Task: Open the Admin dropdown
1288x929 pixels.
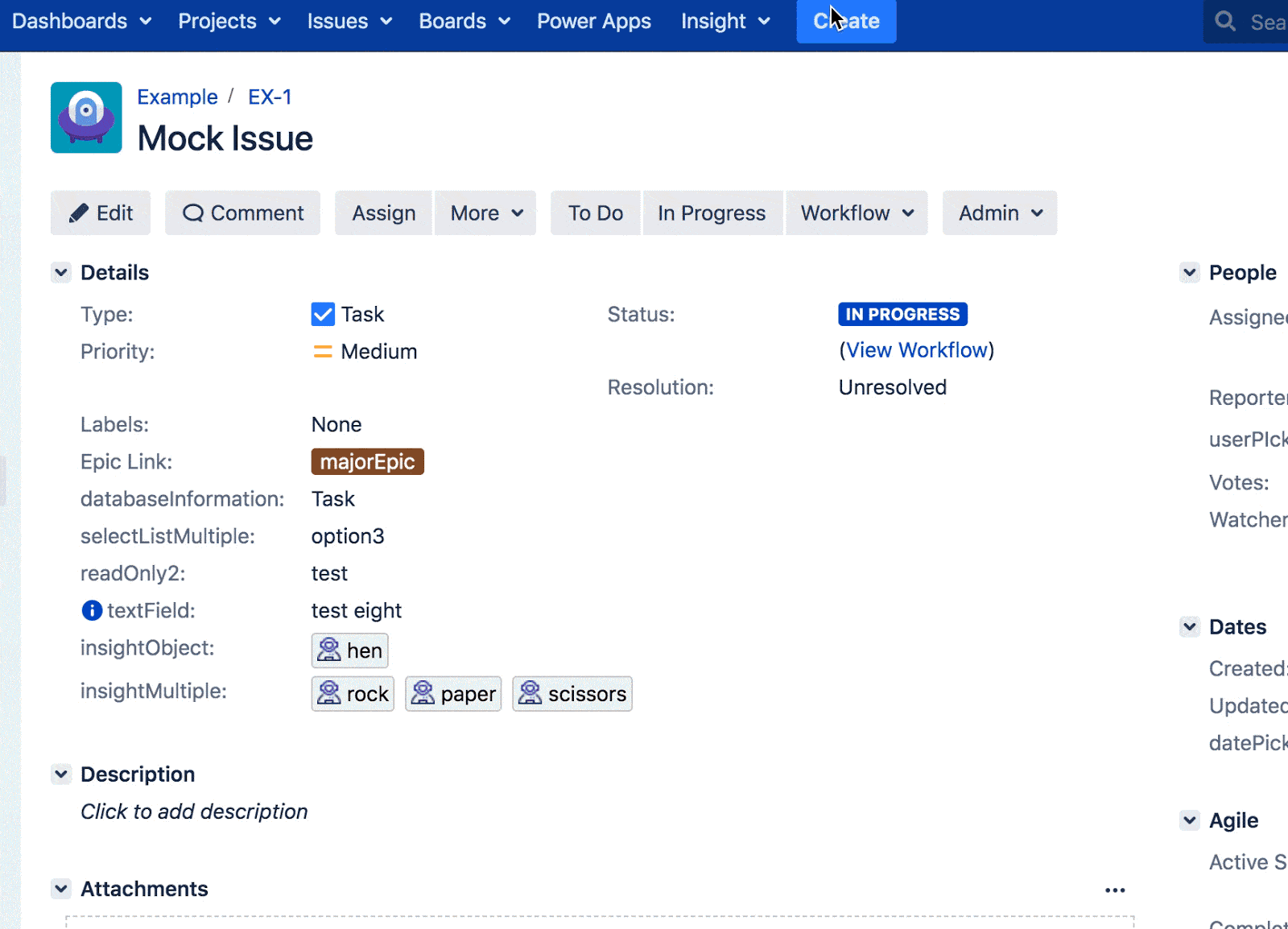Action: (x=999, y=213)
